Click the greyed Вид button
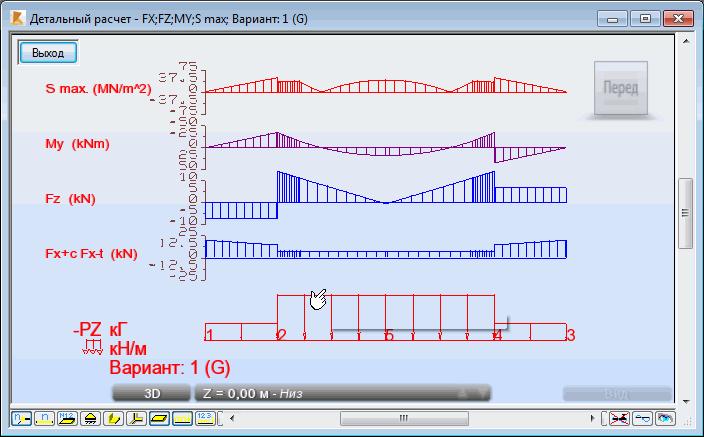The width and height of the screenshot is (704, 437). point(617,394)
